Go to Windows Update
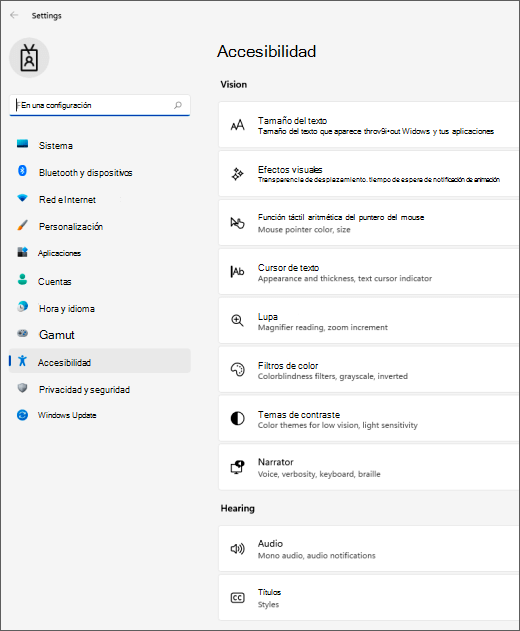The width and height of the screenshot is (520, 631). (100, 415)
